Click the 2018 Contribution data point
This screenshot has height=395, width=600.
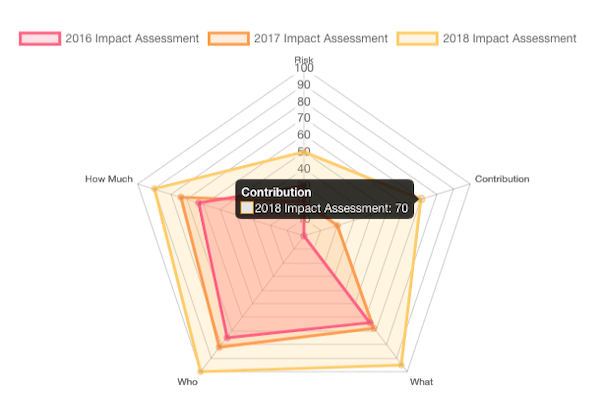[421, 199]
